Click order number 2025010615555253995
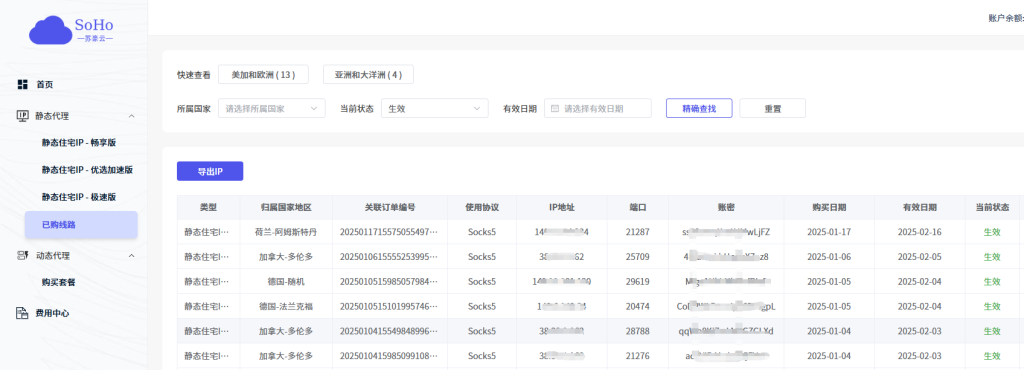The height and width of the screenshot is (370, 1024). point(389,256)
